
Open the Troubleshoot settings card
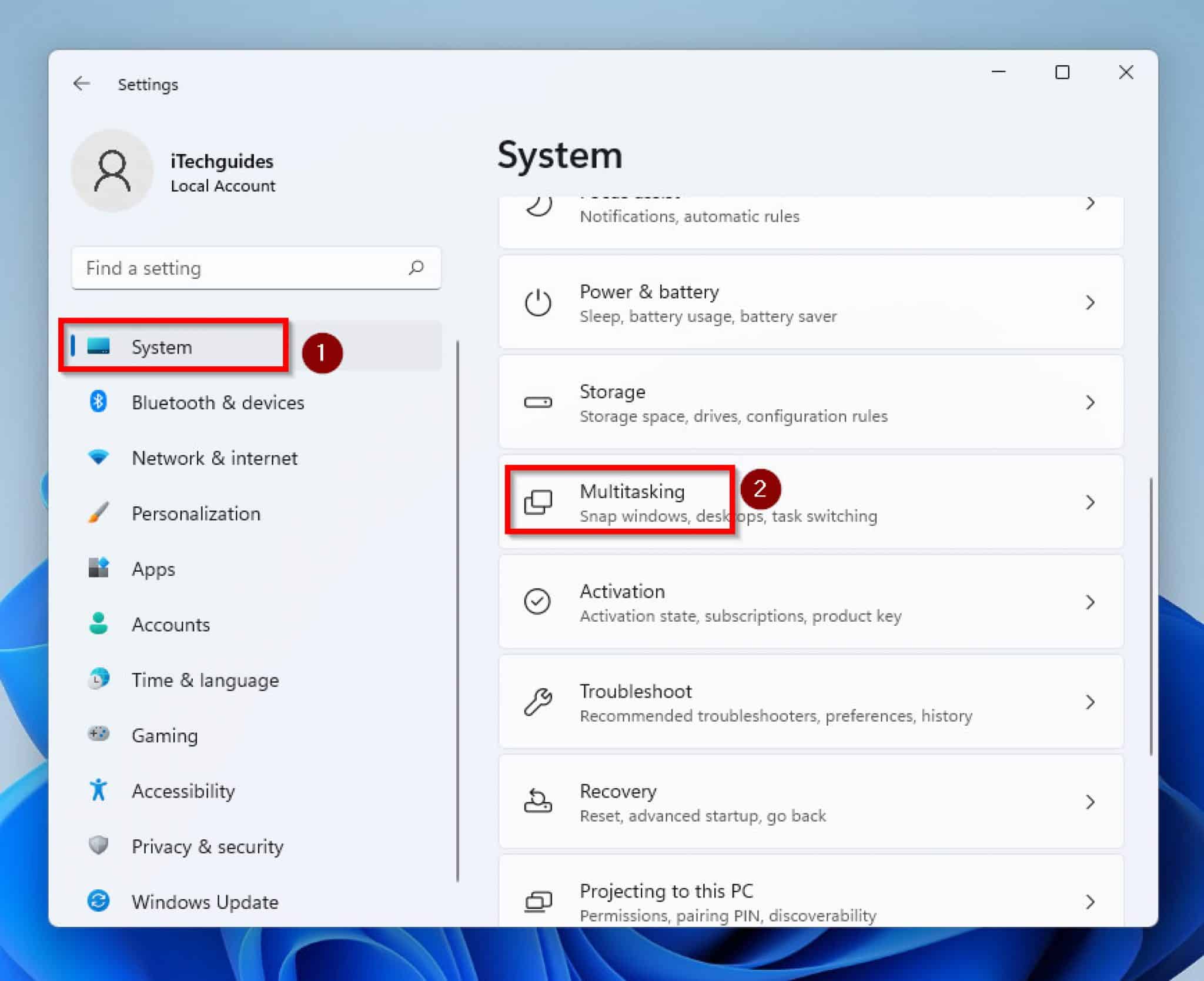pos(811,702)
